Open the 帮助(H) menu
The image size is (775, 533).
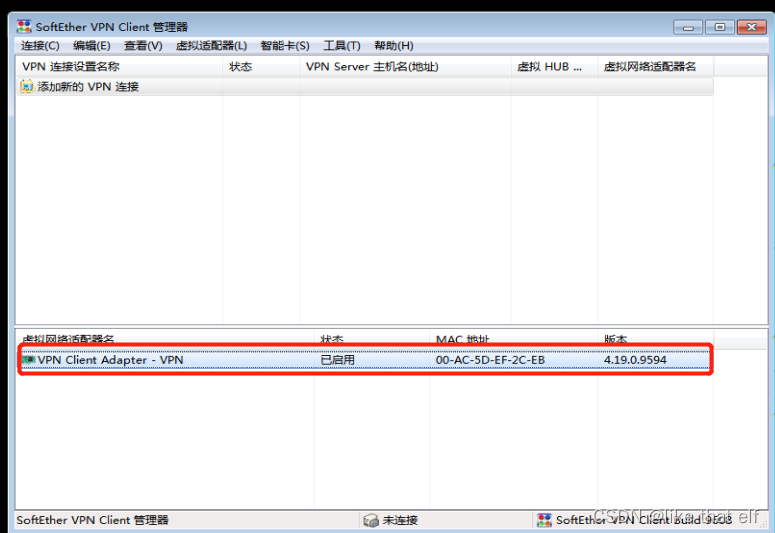pyautogui.click(x=393, y=45)
